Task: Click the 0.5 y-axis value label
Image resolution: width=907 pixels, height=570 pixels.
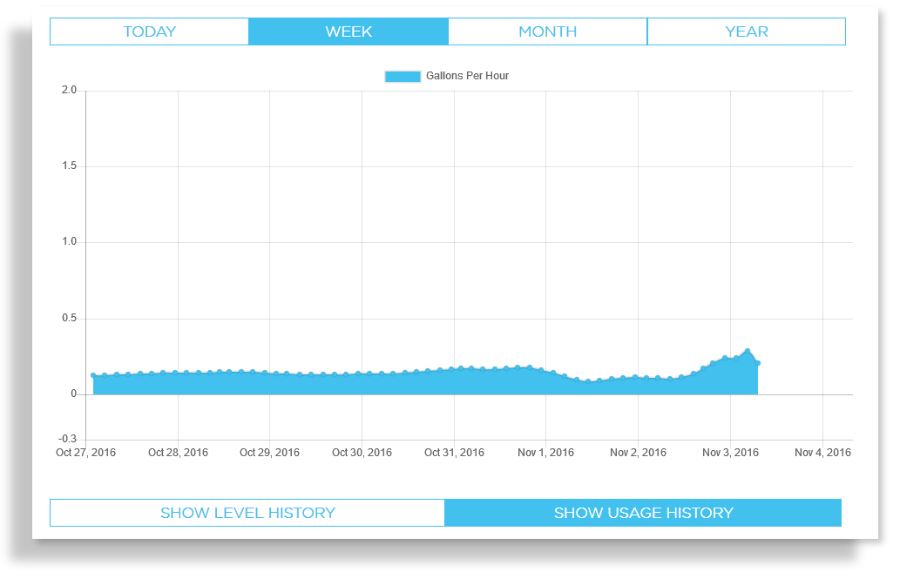Action: coord(69,318)
